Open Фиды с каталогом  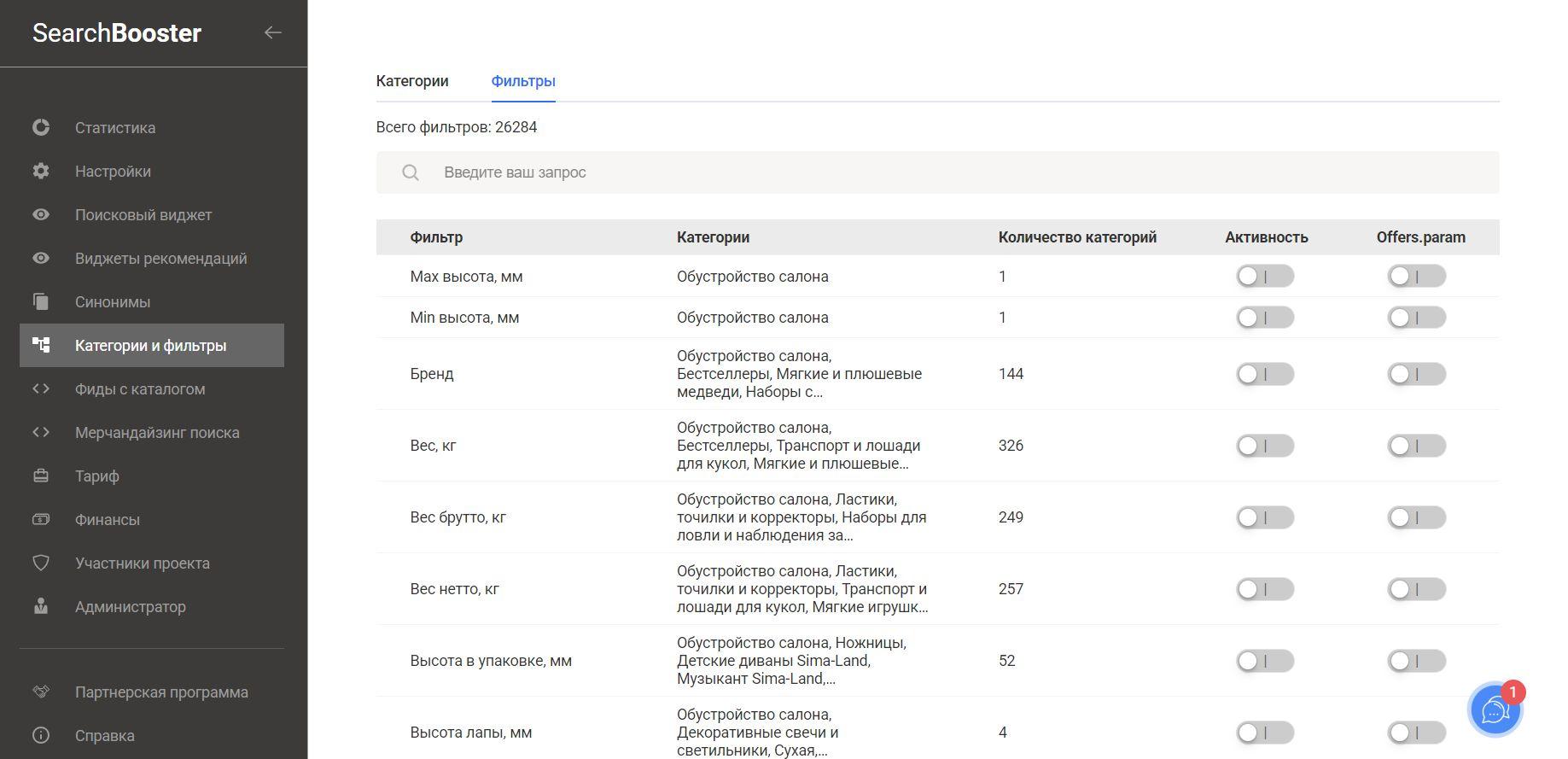[x=140, y=388]
